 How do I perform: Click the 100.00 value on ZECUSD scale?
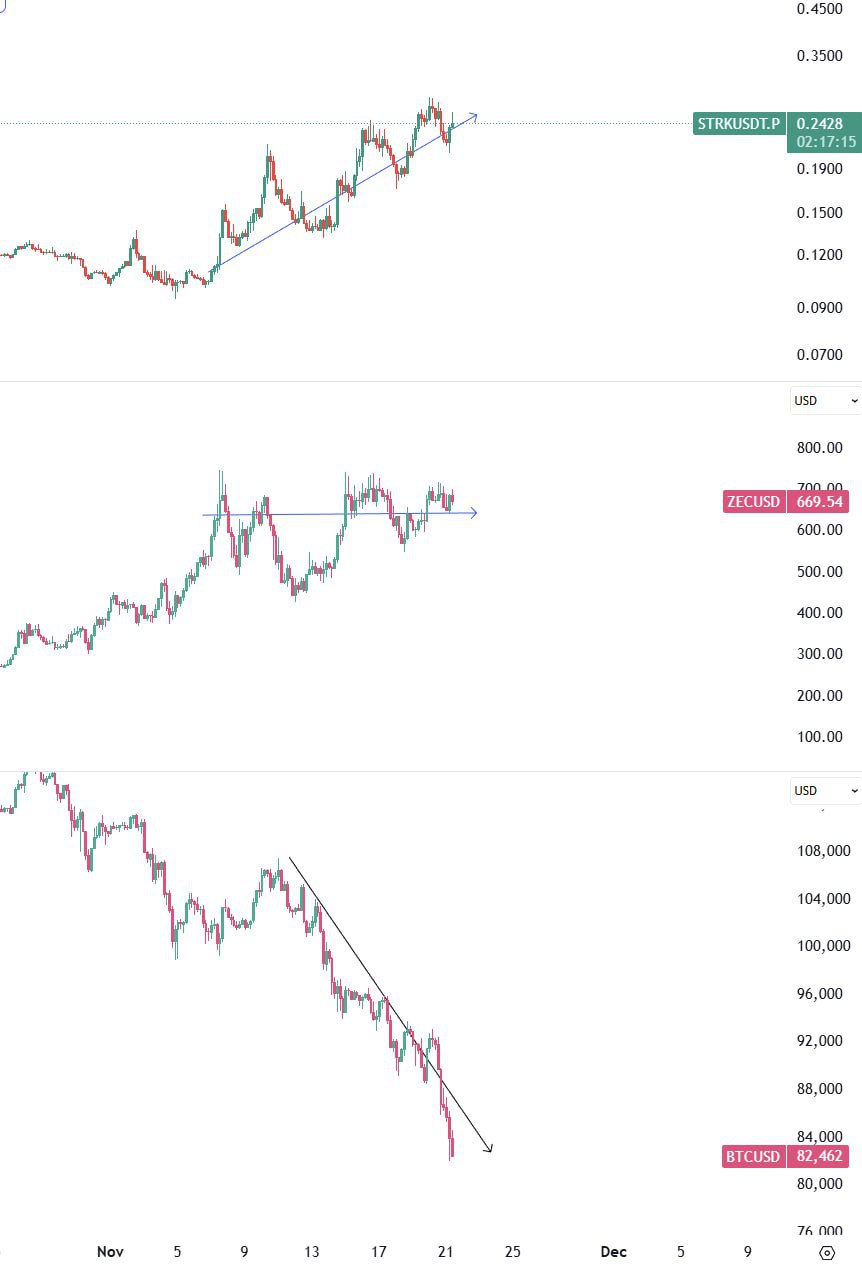click(x=820, y=737)
